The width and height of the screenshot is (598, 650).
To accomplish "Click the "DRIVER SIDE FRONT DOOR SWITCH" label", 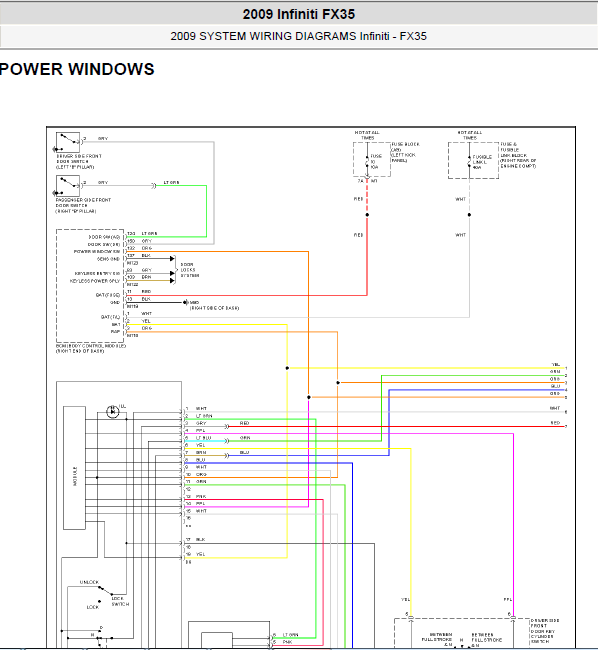I will [x=79, y=162].
